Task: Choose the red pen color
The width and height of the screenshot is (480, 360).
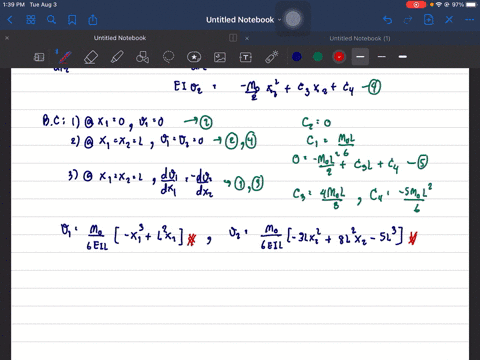Action: click(x=339, y=57)
